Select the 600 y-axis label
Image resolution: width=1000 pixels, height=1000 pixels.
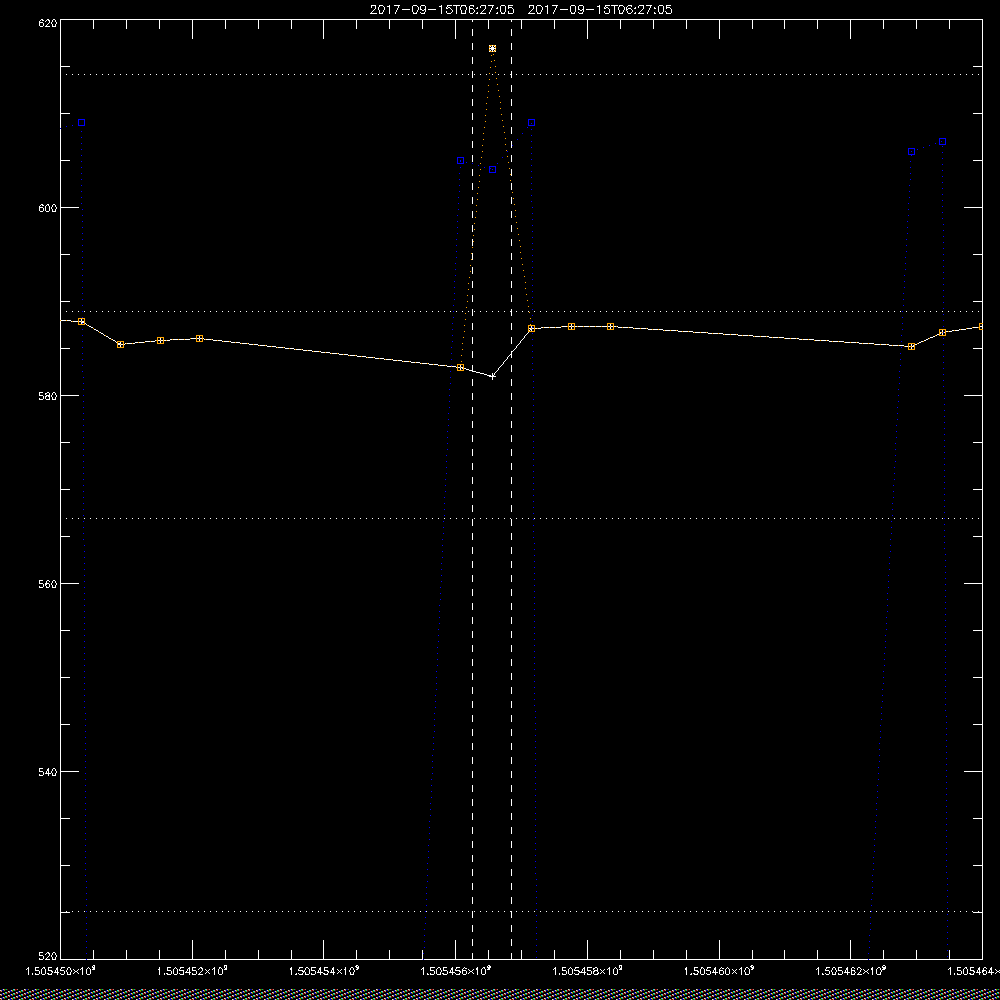pyautogui.click(x=48, y=208)
